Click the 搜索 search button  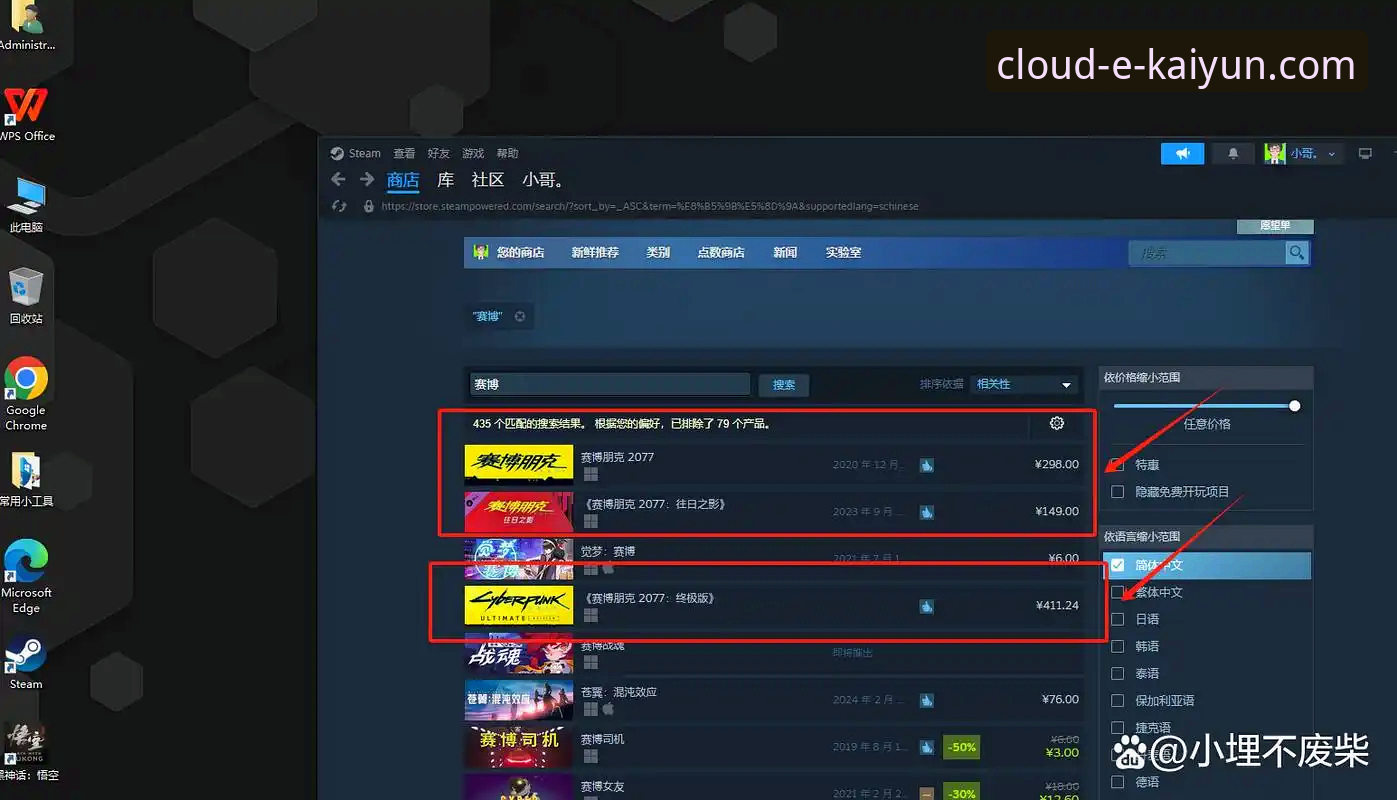pos(784,385)
